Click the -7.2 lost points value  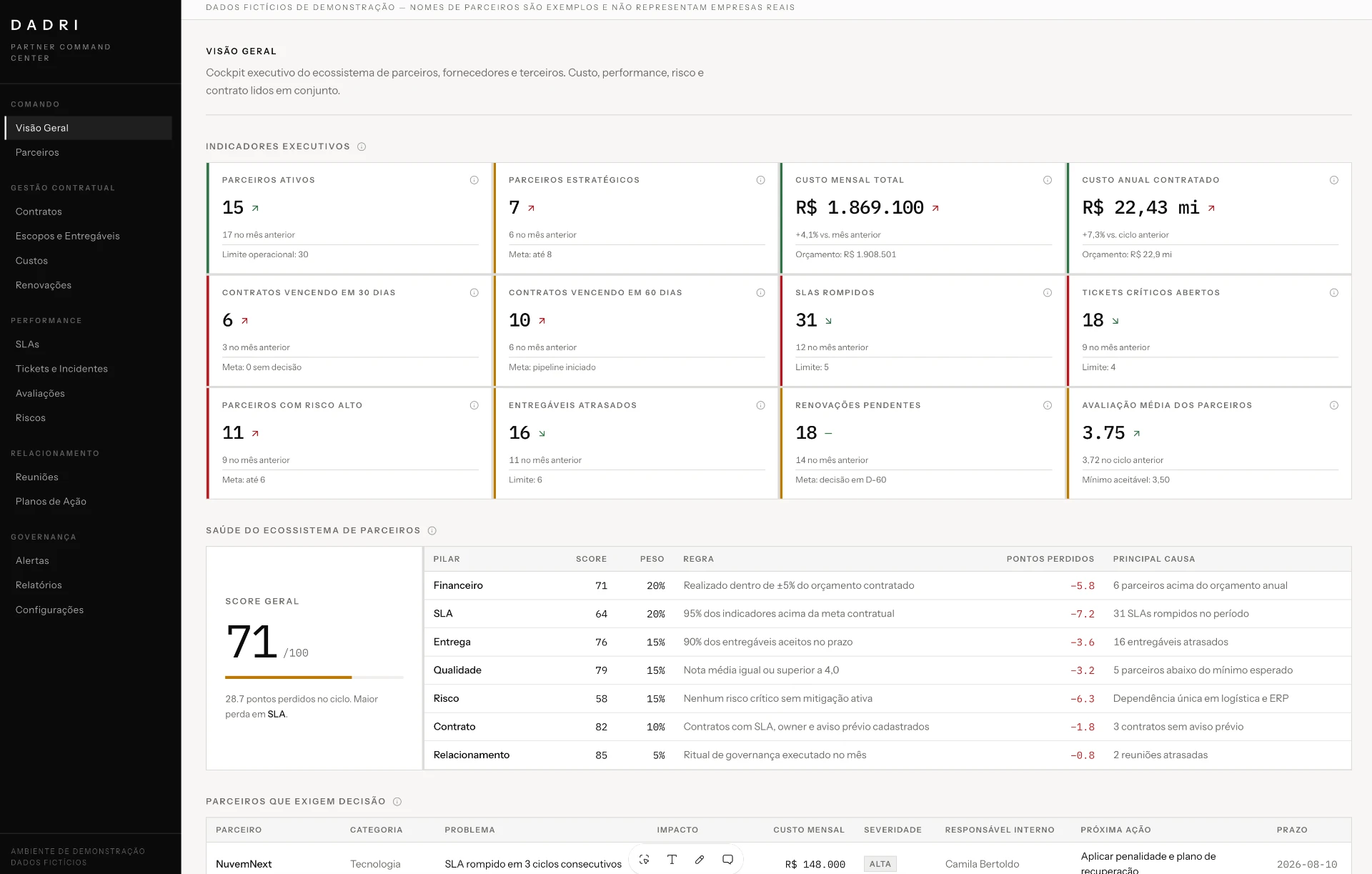coord(1082,614)
